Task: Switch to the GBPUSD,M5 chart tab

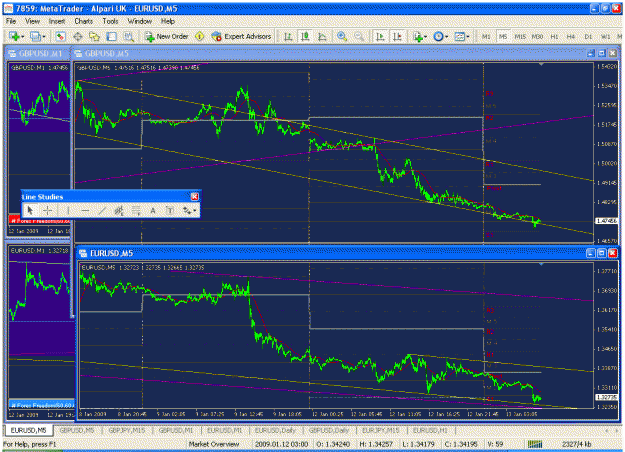Action: tap(77, 430)
